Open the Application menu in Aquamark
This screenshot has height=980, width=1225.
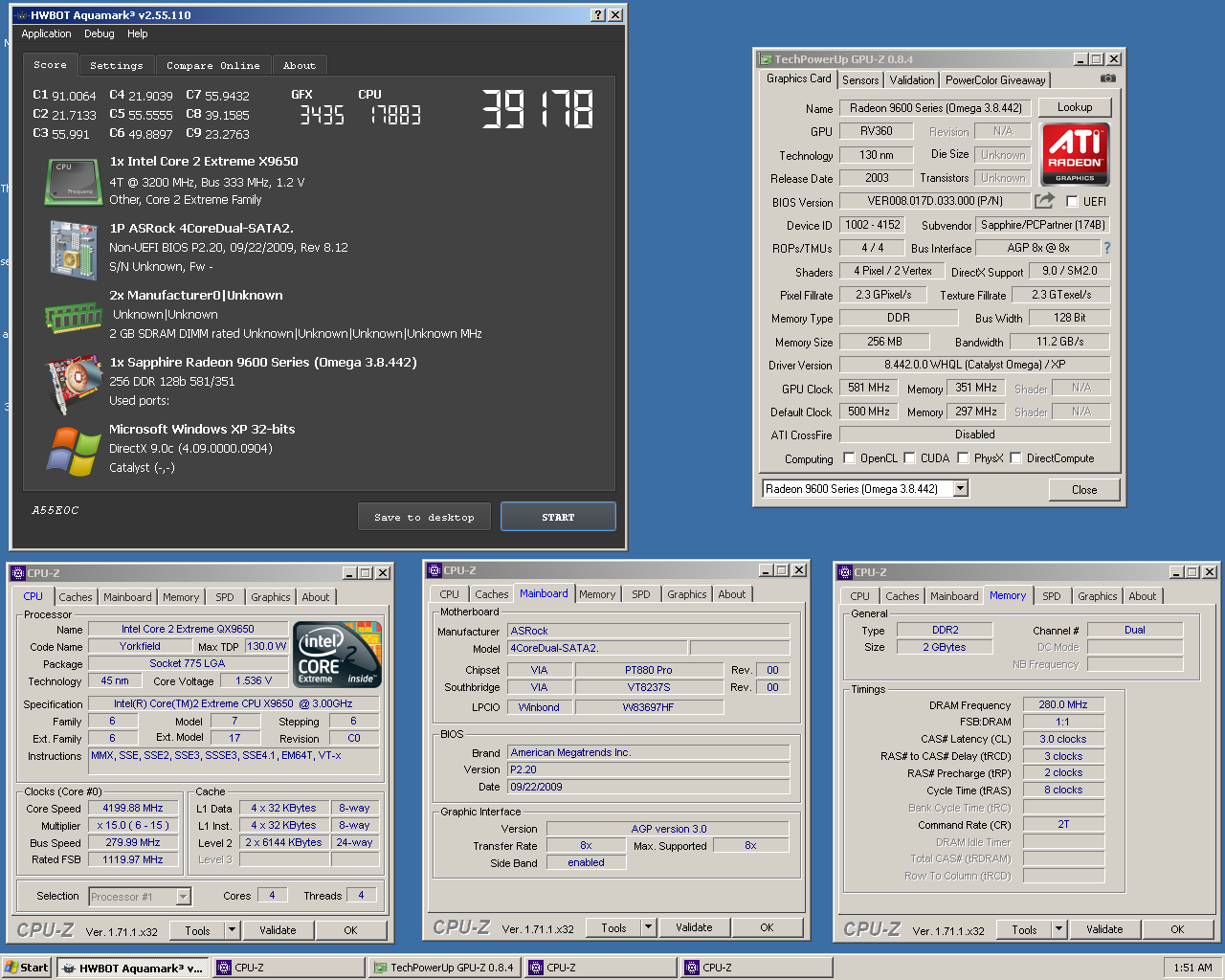46,33
